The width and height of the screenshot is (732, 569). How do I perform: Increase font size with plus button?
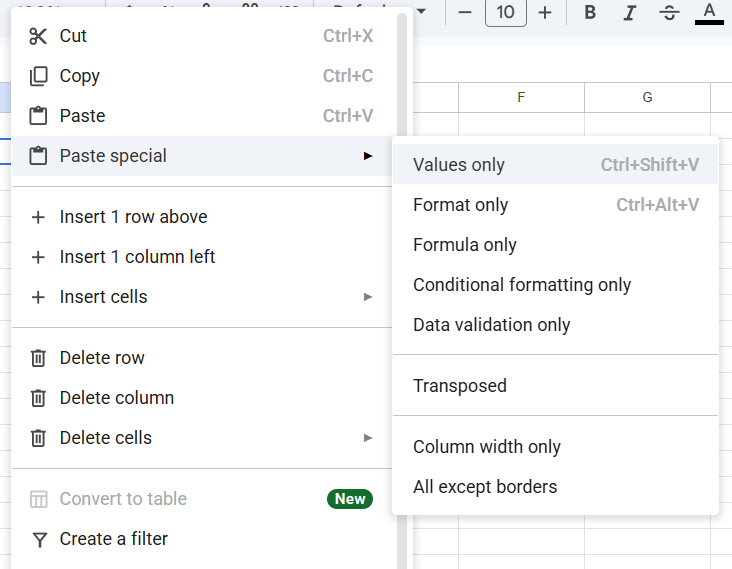coord(545,13)
